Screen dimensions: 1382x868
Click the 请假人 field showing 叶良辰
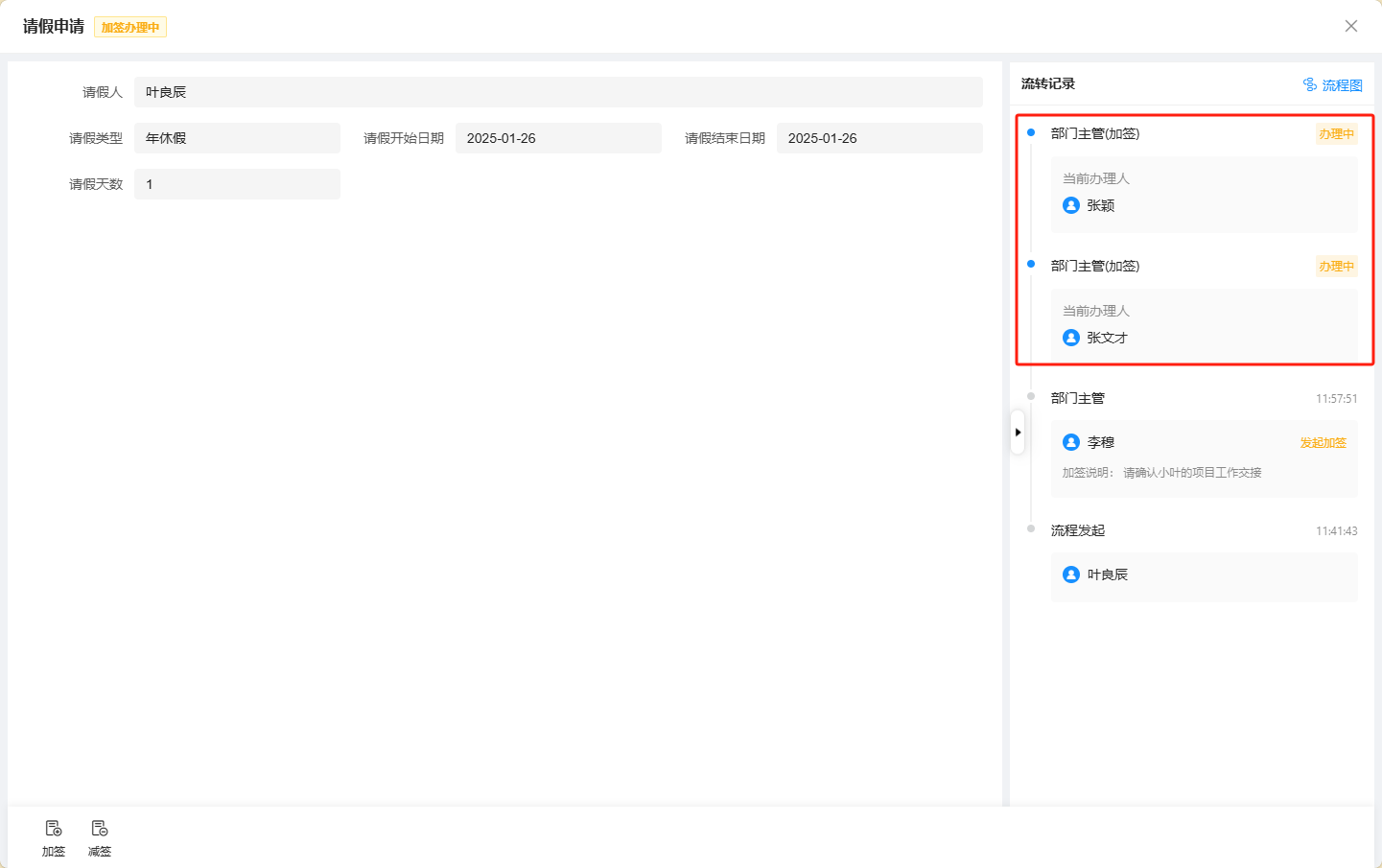(558, 92)
